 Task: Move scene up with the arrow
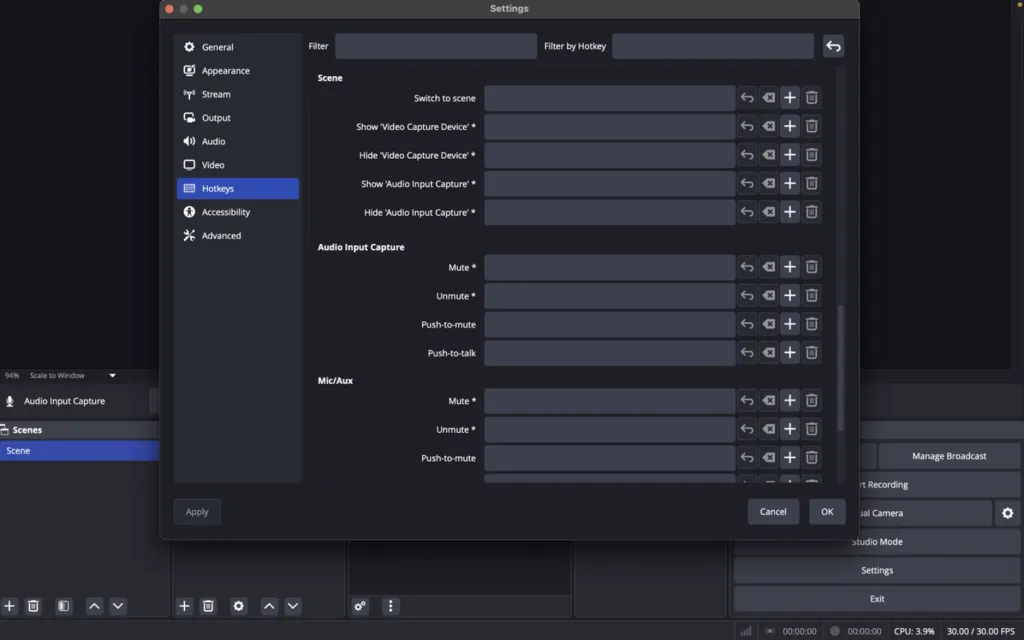(x=94, y=606)
